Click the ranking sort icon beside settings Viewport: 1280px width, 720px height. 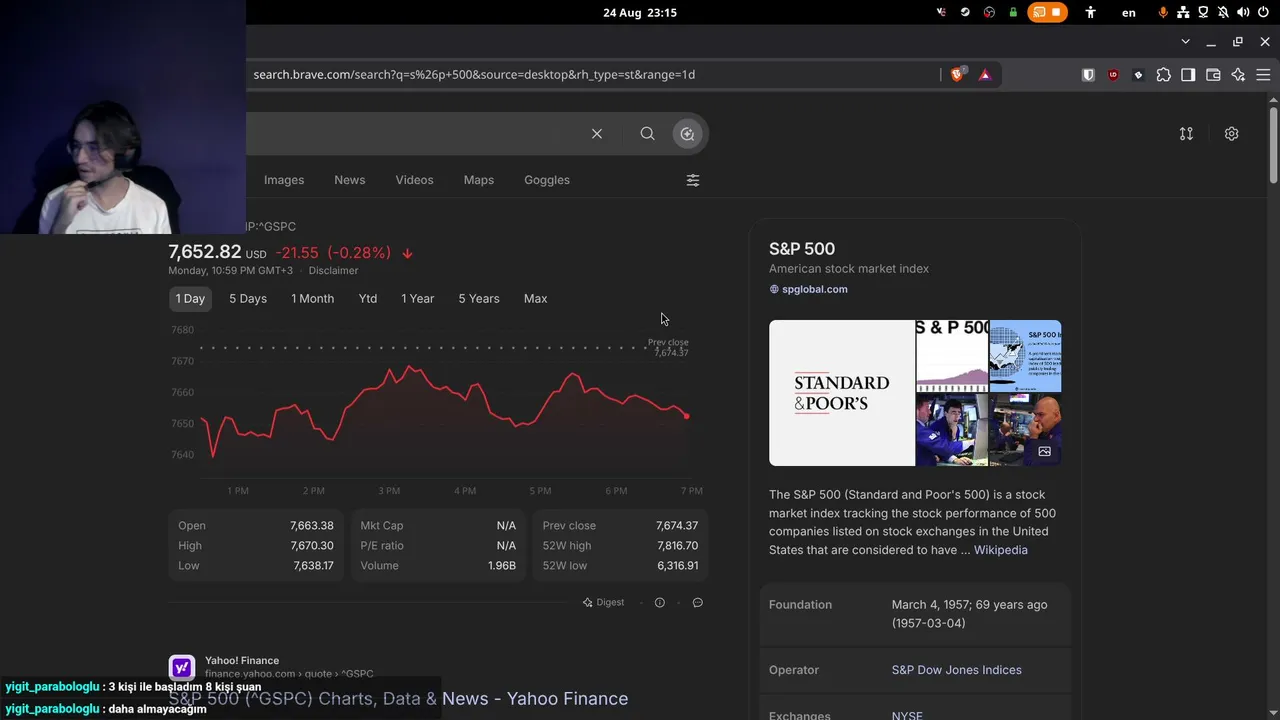click(1186, 134)
